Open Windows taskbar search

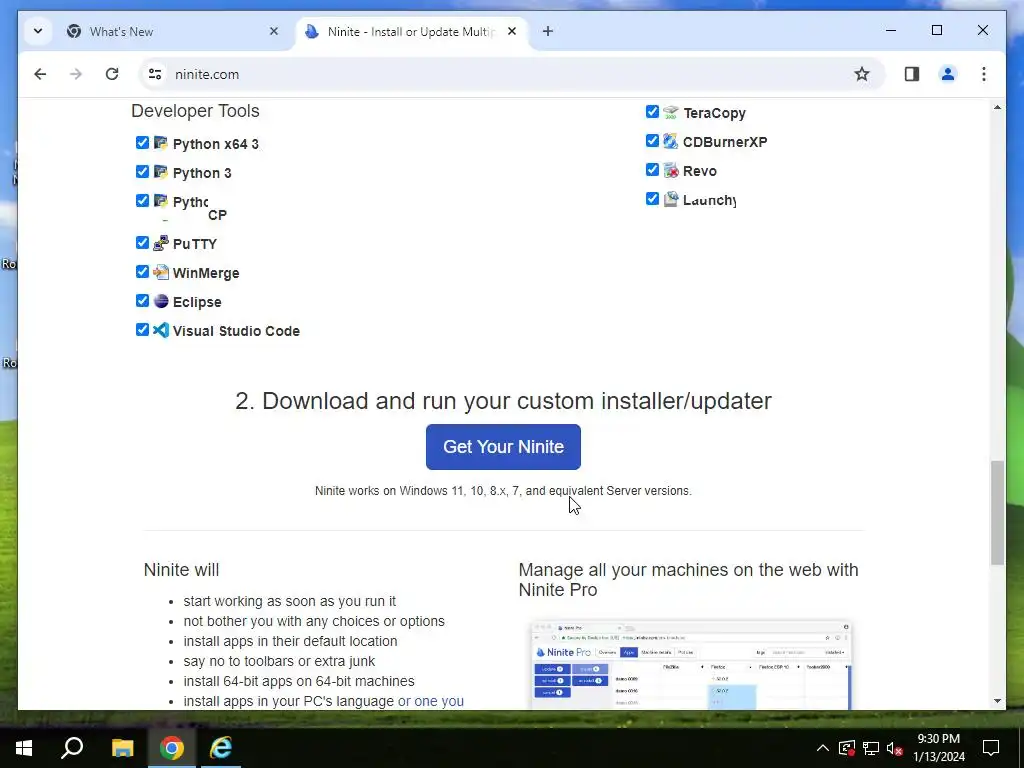point(72,748)
